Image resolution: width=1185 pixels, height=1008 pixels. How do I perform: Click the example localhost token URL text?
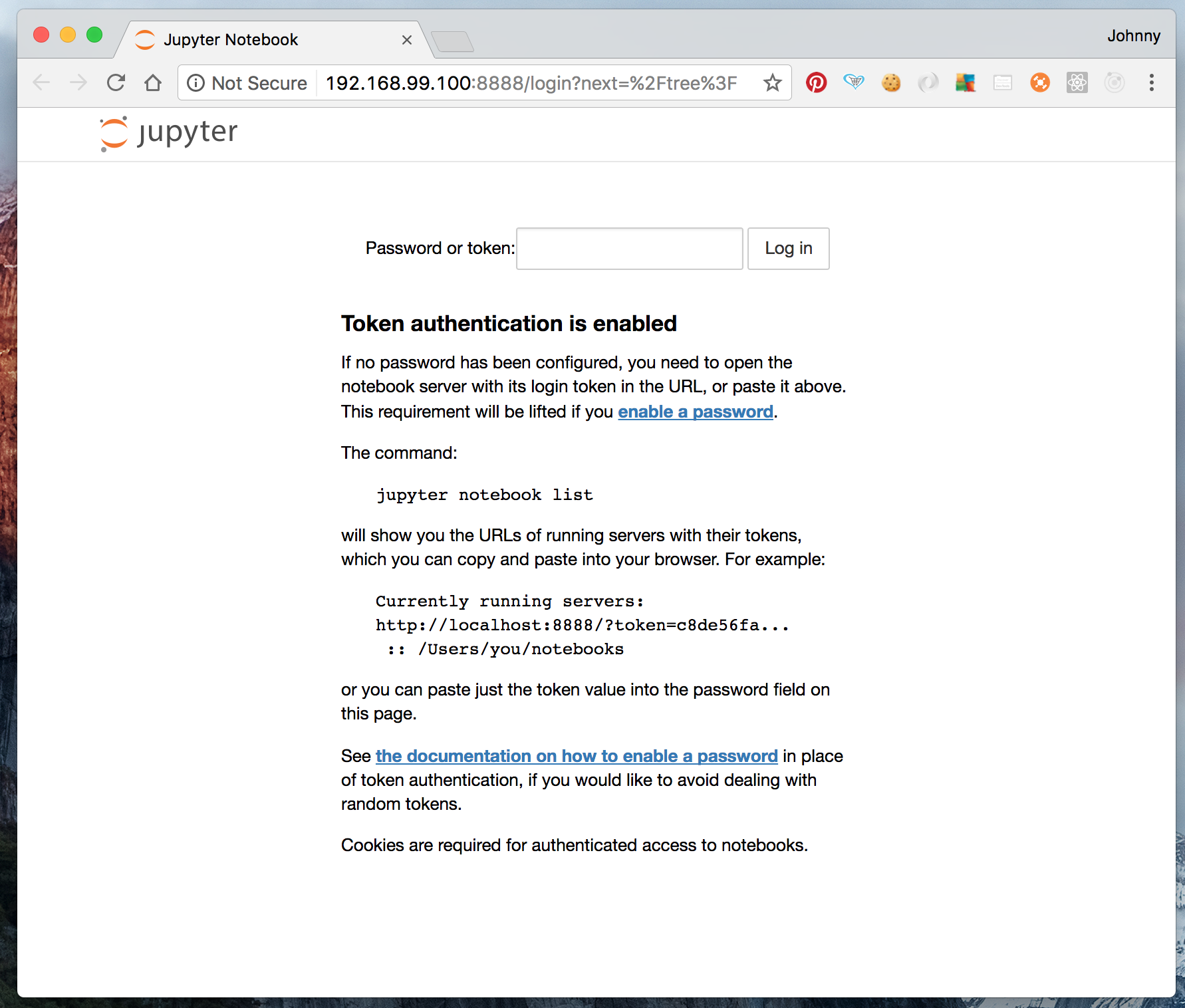pyautogui.click(x=583, y=625)
